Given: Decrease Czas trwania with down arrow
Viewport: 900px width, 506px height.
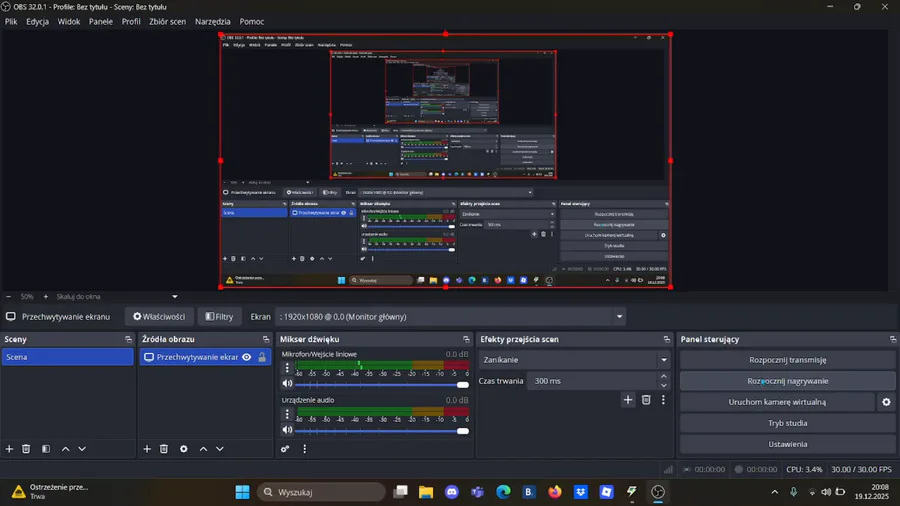Looking at the screenshot, I should tap(664, 386).
